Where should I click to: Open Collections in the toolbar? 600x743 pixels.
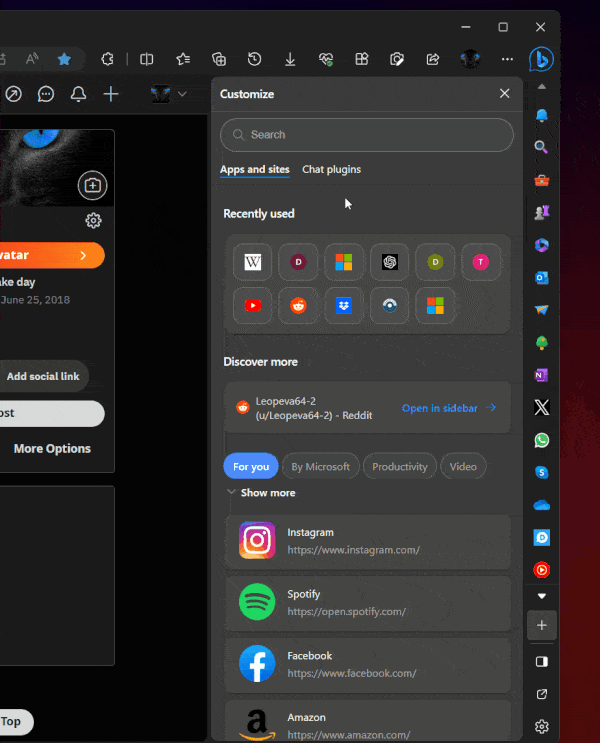click(218, 59)
